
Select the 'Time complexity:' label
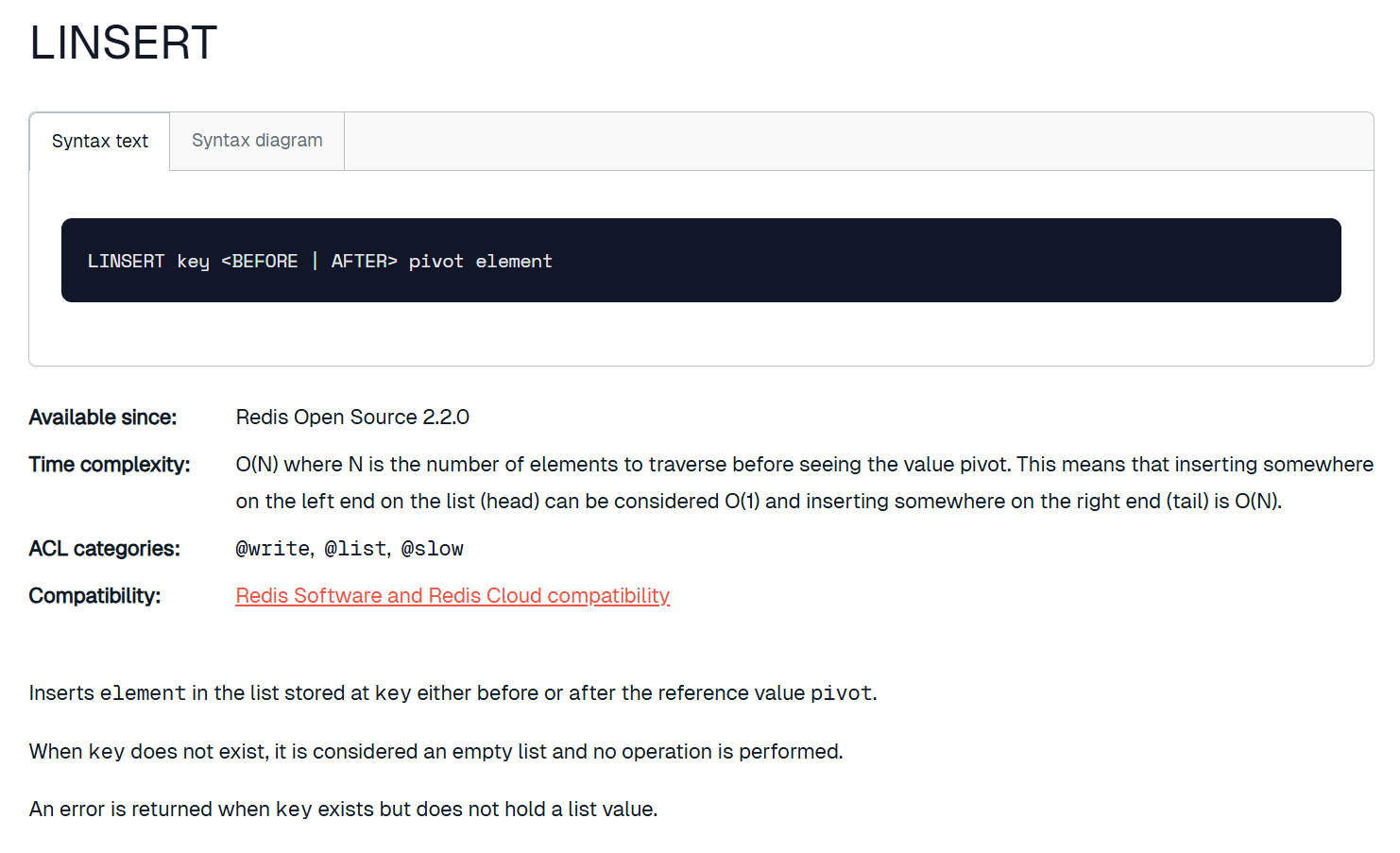(x=110, y=465)
